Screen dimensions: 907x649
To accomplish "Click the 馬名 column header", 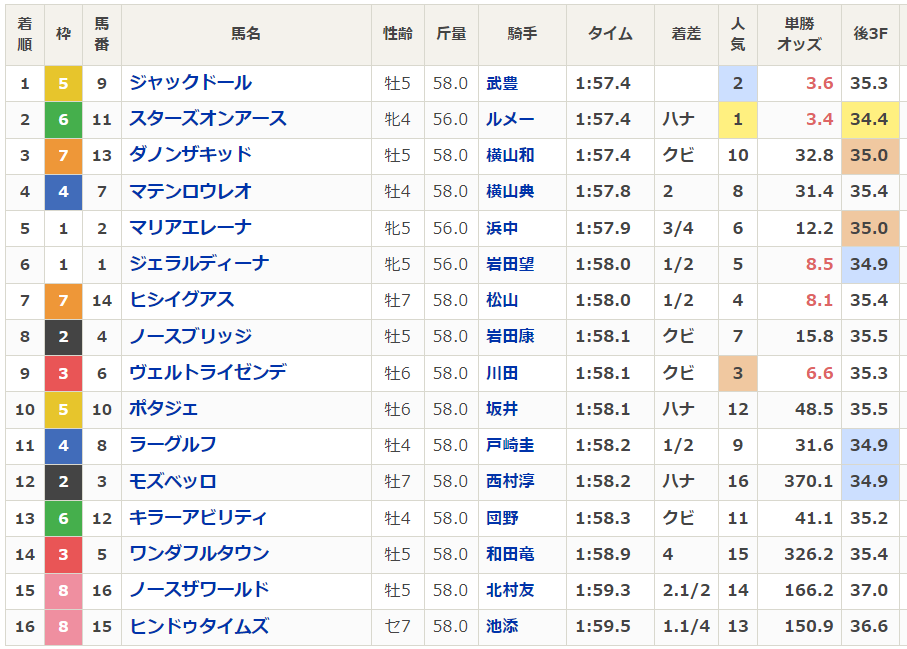I will (246, 33).
